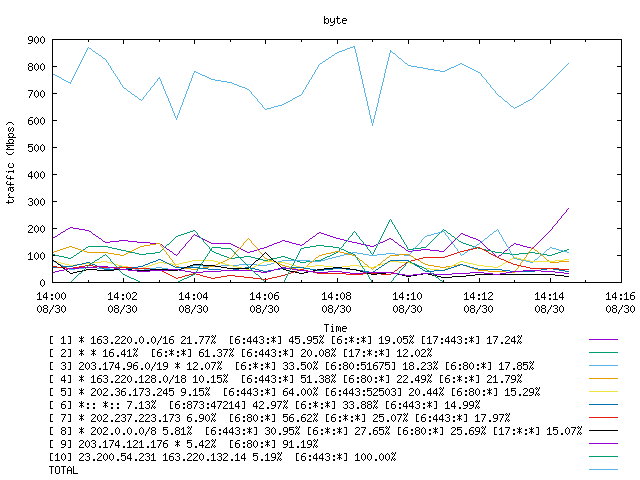Click the 14:06 08/30 time label

pyautogui.click(x=264, y=302)
